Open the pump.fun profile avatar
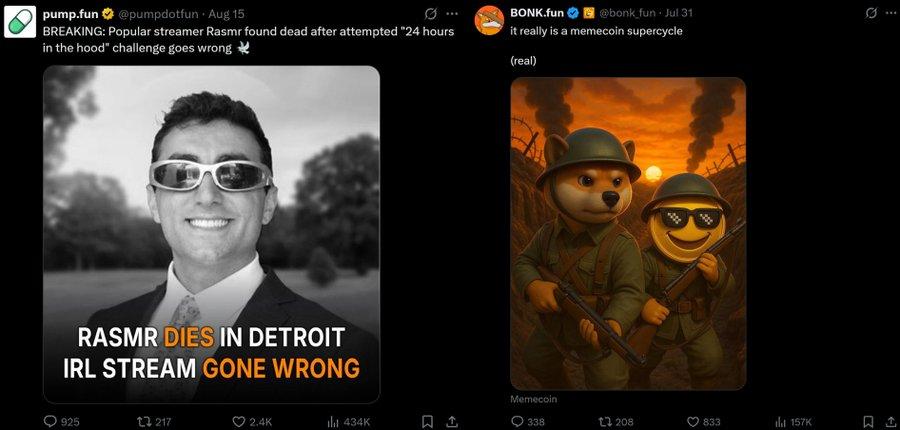Image resolution: width=900 pixels, height=430 pixels. click(x=21, y=21)
